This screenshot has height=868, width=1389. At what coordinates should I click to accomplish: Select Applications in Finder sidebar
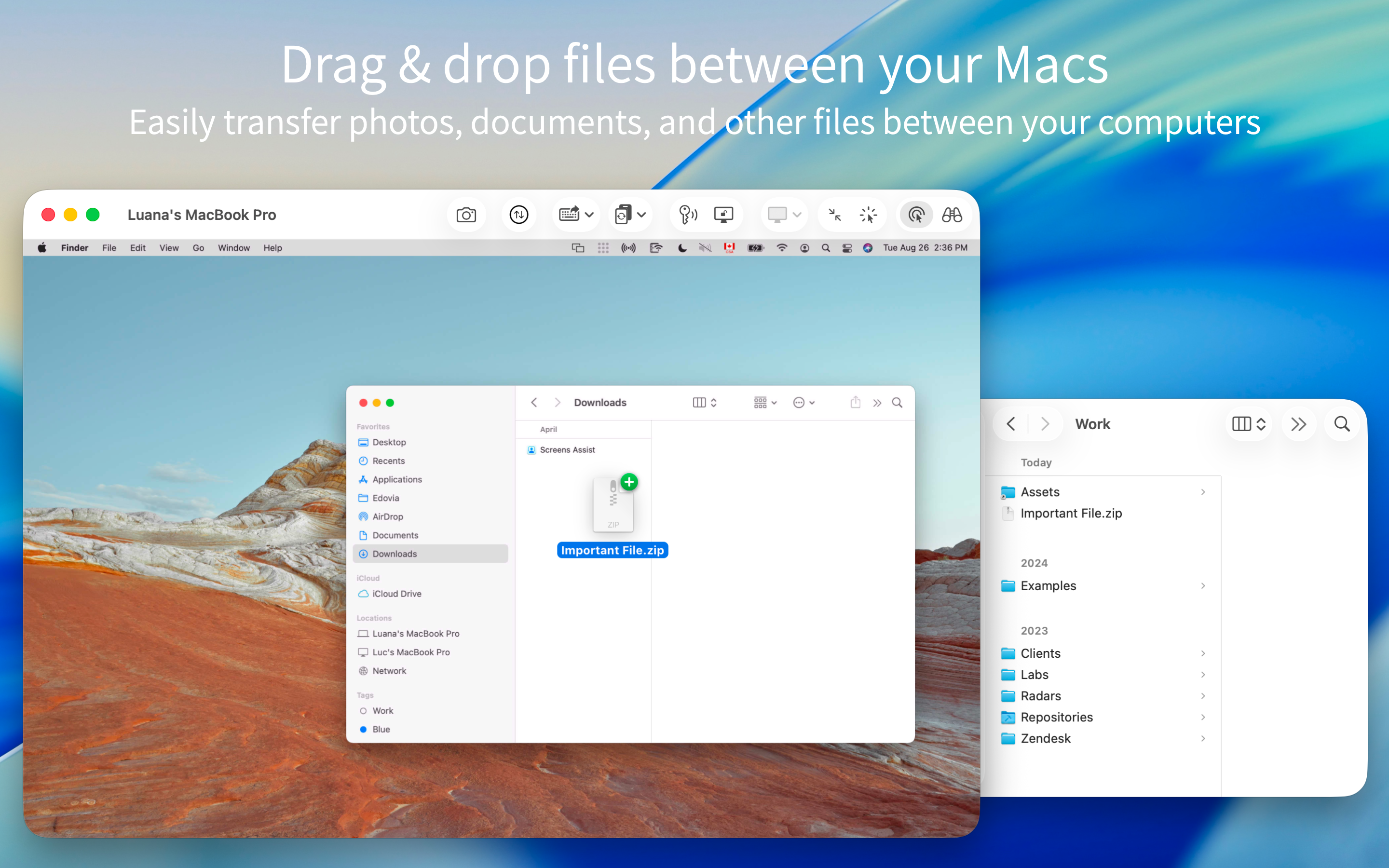[430, 479]
